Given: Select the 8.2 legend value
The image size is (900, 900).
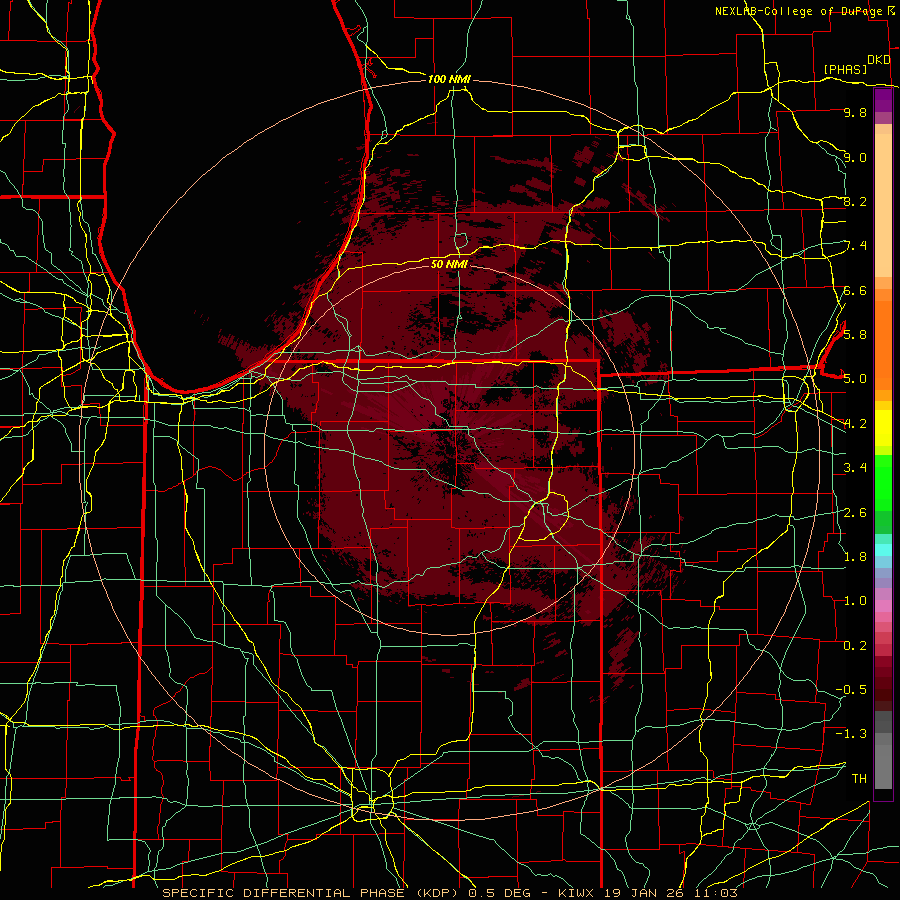Looking at the screenshot, I should [x=855, y=201].
